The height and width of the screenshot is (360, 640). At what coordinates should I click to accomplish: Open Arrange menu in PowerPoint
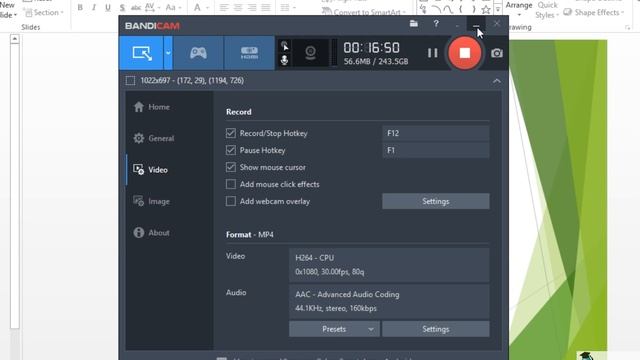[x=519, y=9]
